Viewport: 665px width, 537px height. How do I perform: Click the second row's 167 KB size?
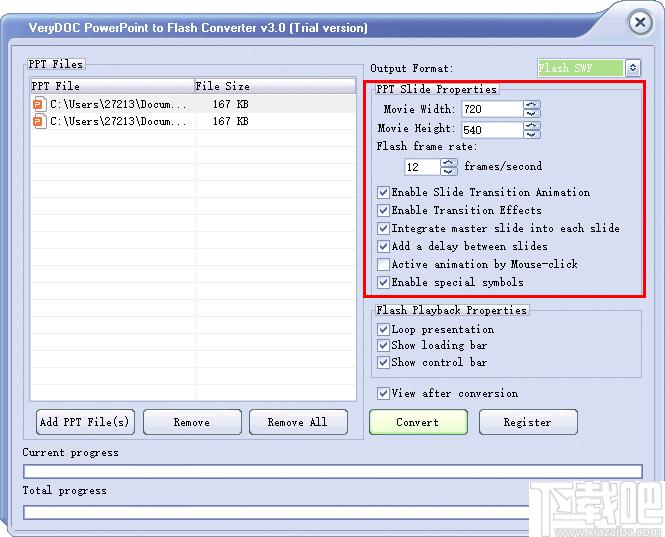[x=230, y=122]
